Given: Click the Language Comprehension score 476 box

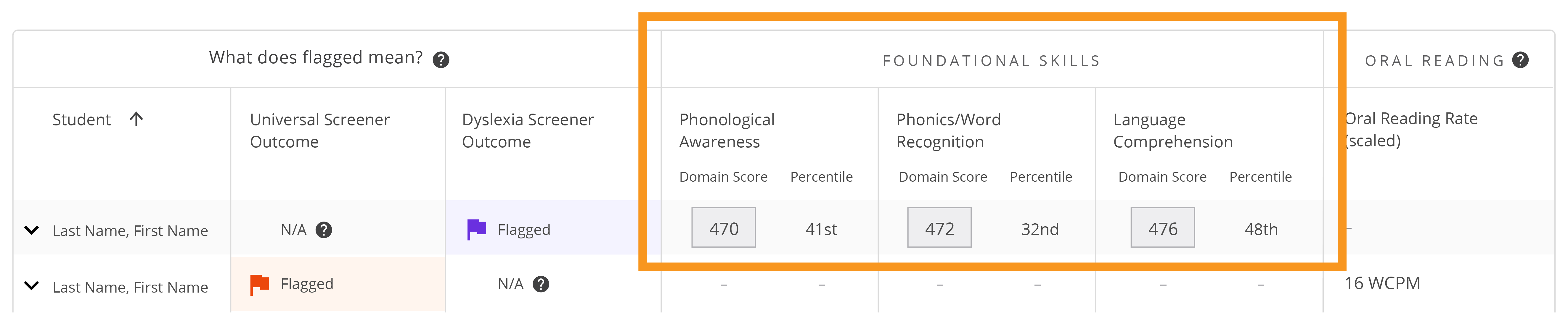Looking at the screenshot, I should click(1162, 227).
